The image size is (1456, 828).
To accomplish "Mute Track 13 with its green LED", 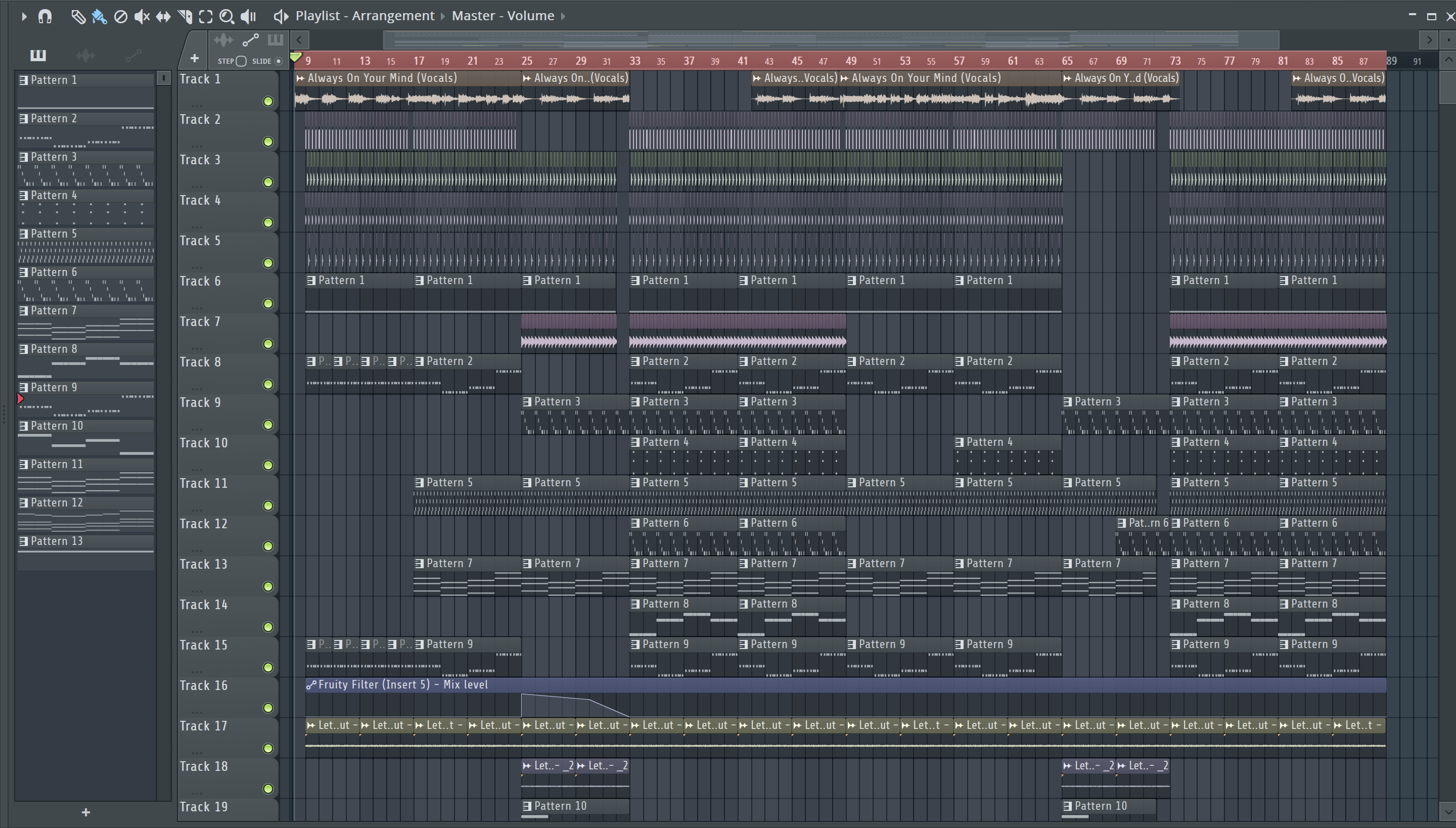I will click(x=268, y=587).
